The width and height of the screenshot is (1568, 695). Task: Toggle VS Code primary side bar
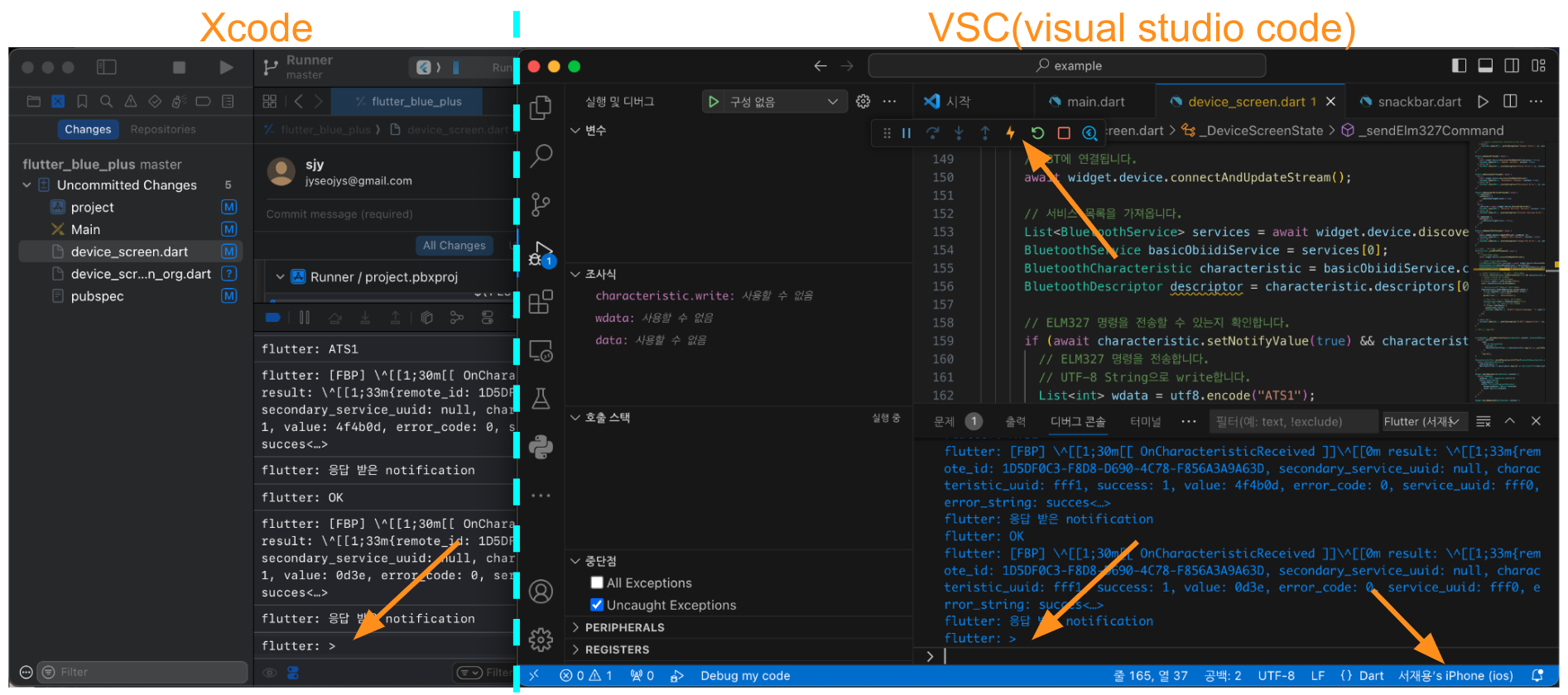tap(1460, 65)
